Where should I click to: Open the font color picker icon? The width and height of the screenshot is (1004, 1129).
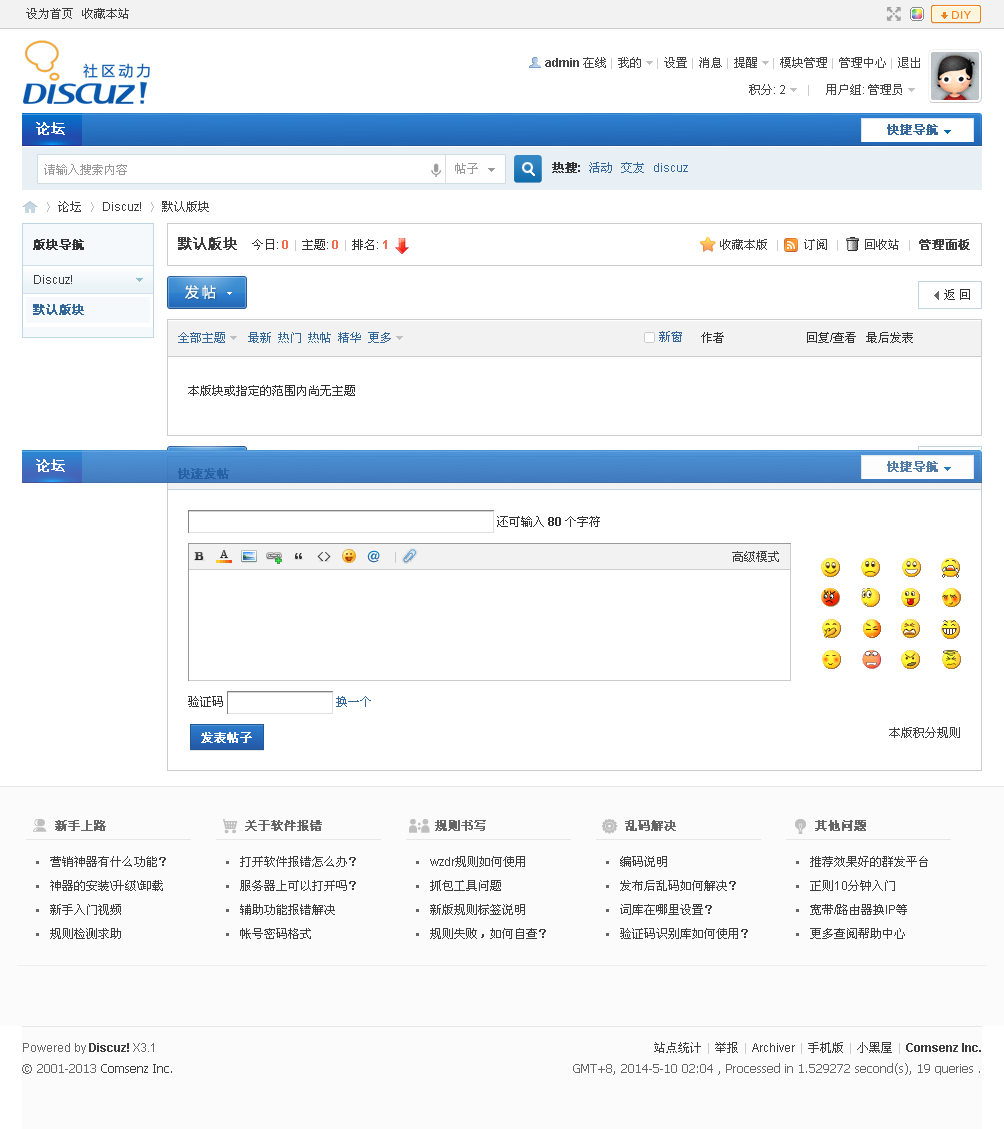[x=224, y=556]
